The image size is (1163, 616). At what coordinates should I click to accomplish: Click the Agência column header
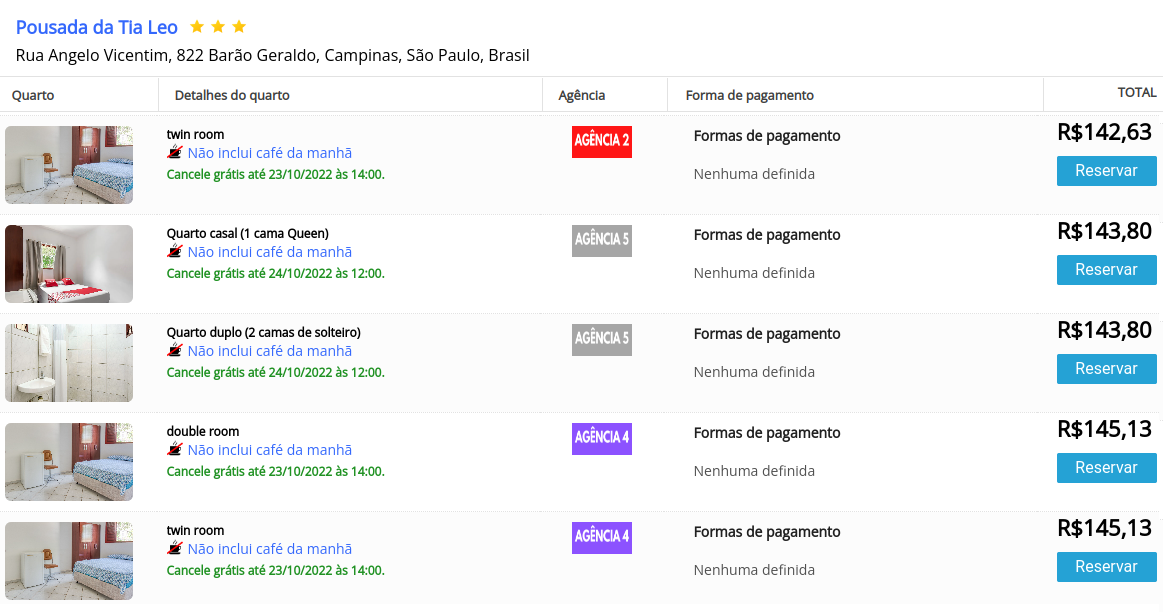coord(582,95)
